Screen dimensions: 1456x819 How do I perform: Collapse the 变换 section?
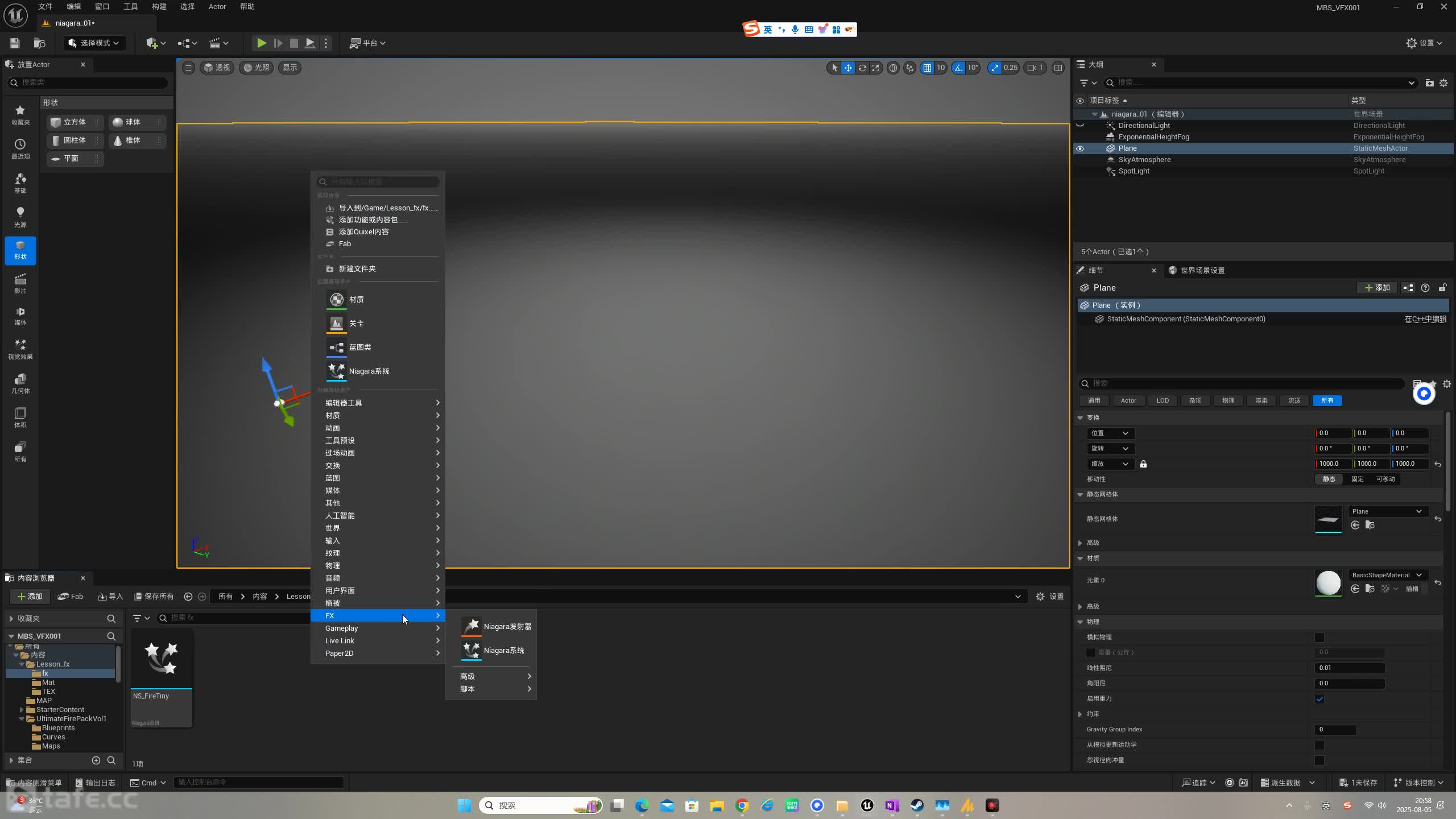1080,417
